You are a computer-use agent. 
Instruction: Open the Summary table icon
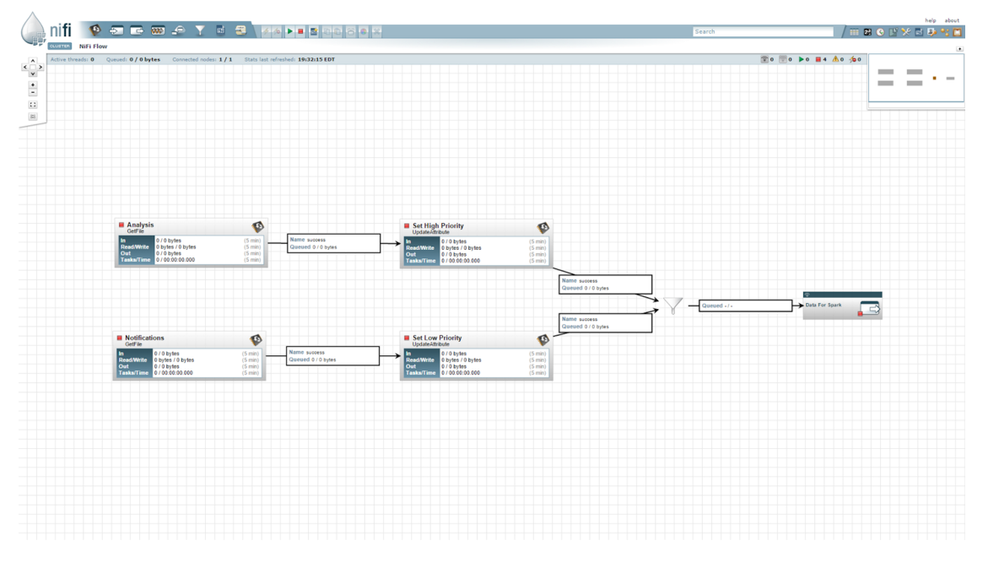point(854,32)
